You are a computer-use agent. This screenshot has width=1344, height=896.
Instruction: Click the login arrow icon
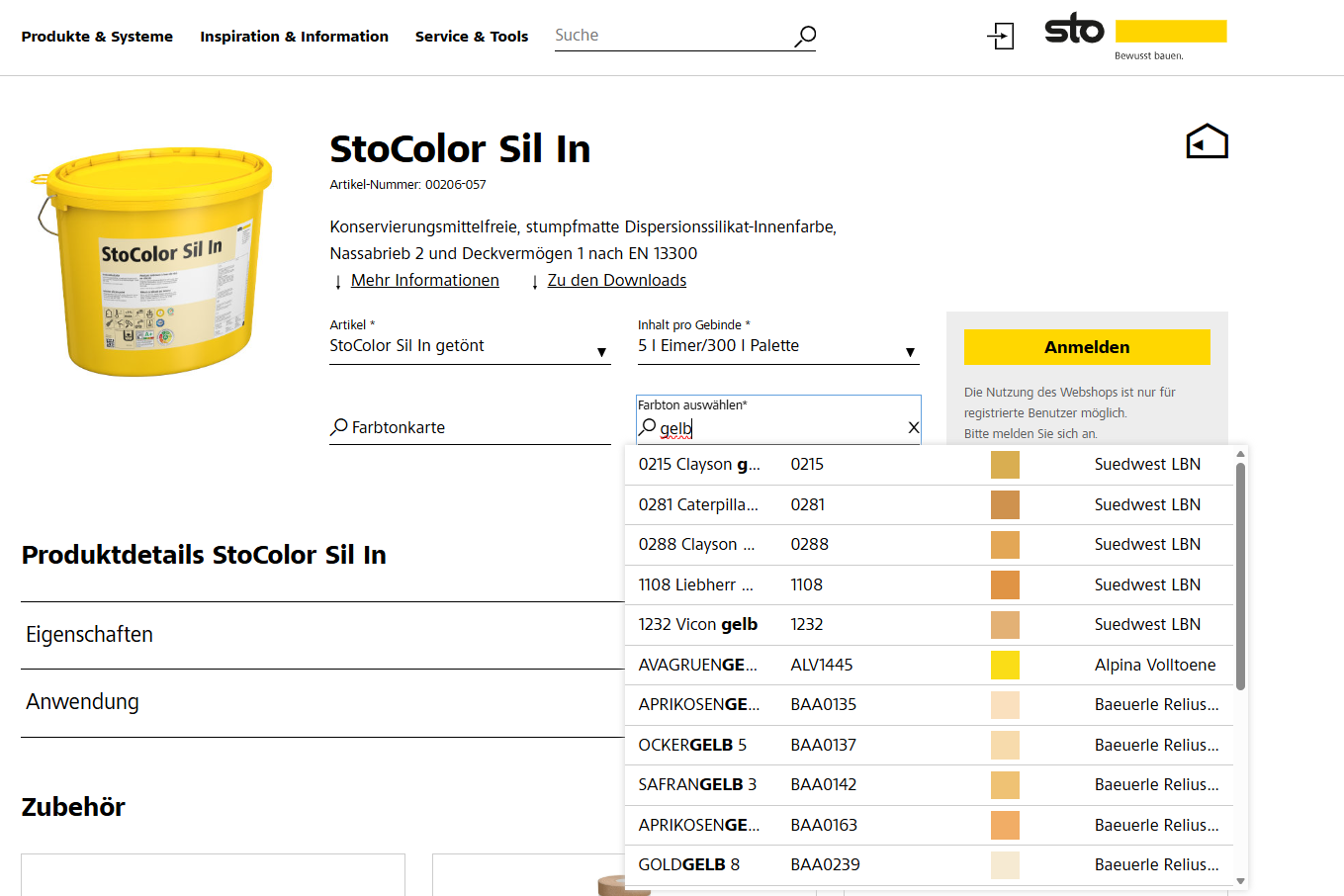(1001, 37)
